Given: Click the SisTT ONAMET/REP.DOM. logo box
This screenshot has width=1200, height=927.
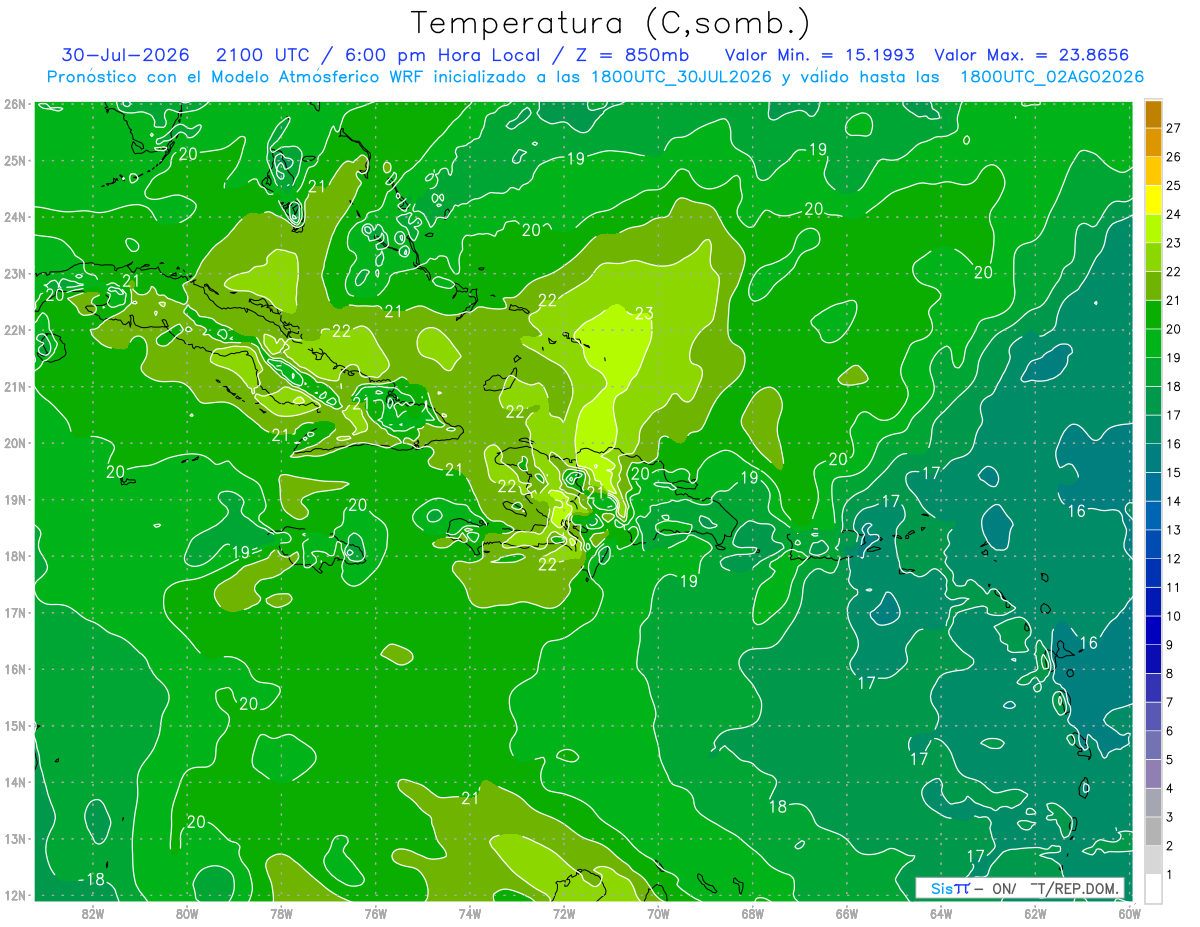Looking at the screenshot, I should (1019, 888).
